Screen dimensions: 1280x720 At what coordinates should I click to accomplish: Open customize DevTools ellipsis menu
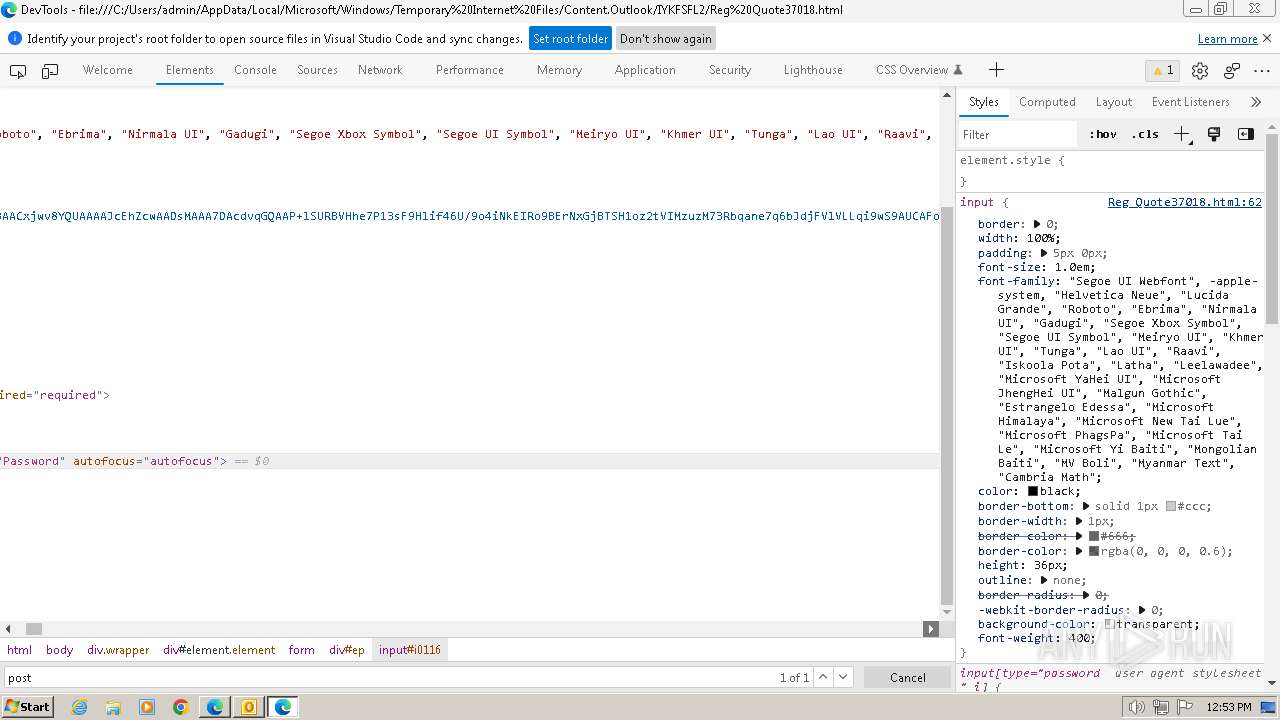coord(1263,70)
